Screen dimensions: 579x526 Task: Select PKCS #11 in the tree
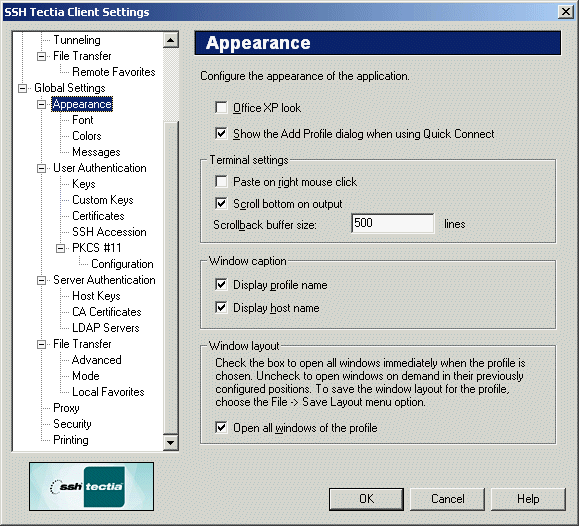[97, 248]
